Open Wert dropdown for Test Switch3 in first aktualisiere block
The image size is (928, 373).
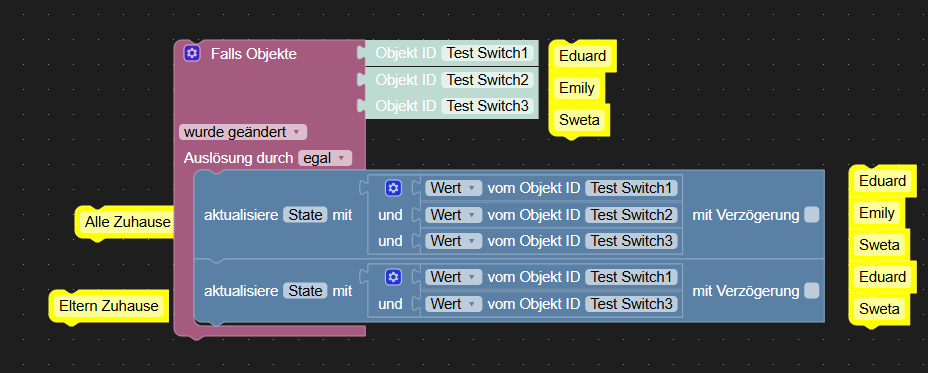point(454,241)
